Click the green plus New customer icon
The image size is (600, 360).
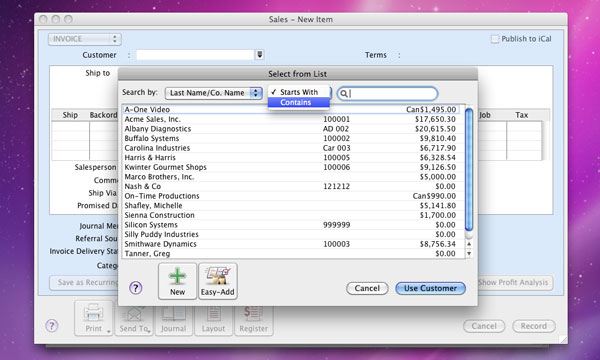click(177, 281)
